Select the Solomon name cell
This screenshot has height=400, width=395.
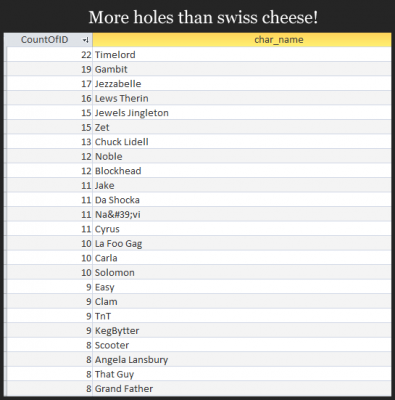click(x=242, y=272)
